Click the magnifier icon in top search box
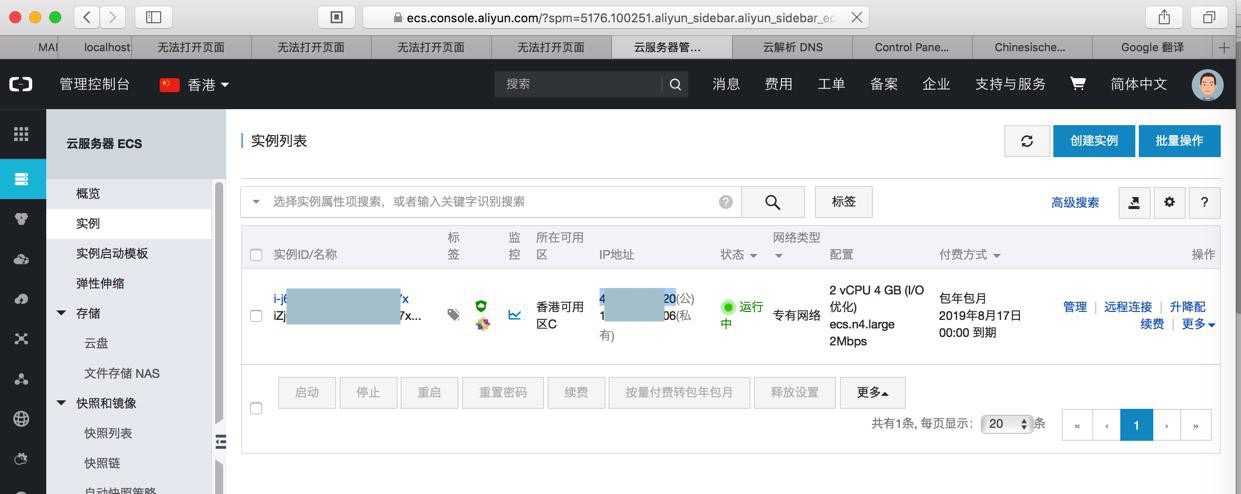The image size is (1241, 494). pyautogui.click(x=676, y=84)
